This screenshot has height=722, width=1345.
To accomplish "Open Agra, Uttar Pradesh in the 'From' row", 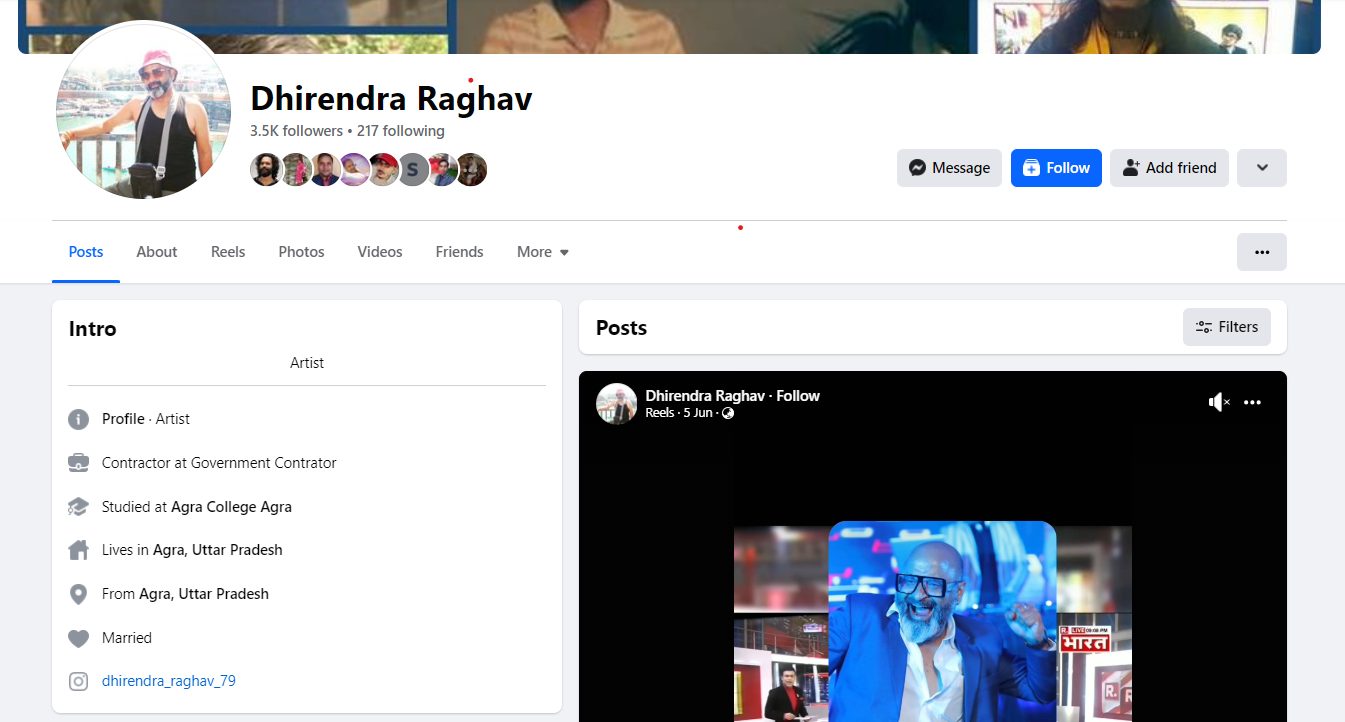I will 204,594.
